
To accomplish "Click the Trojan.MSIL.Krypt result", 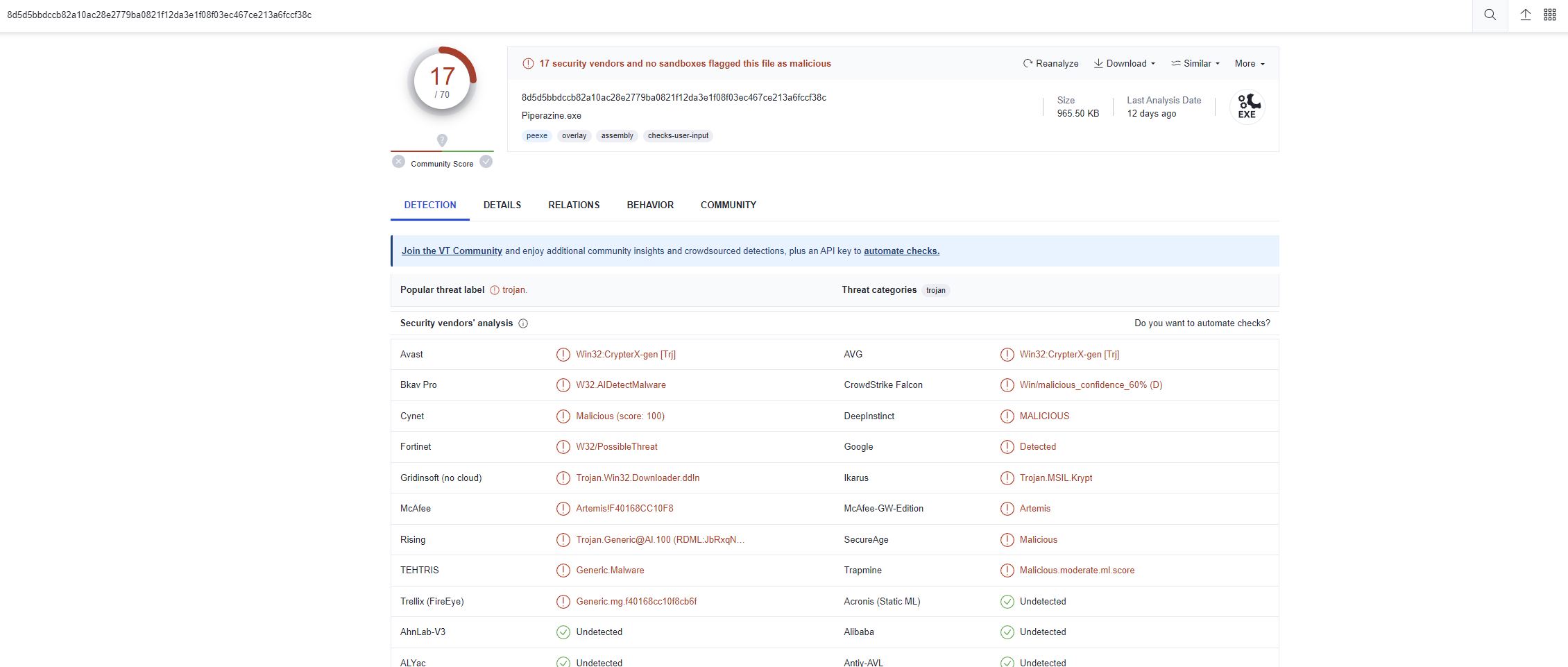I will (x=1056, y=478).
